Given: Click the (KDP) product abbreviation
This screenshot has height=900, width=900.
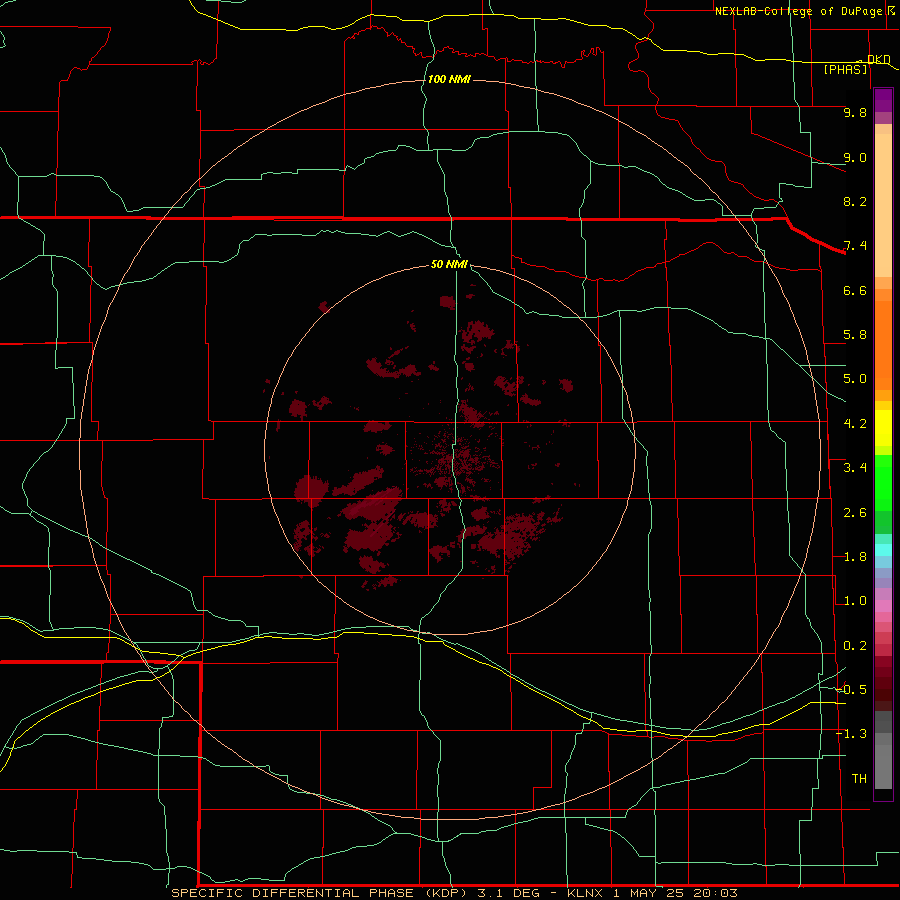Looking at the screenshot, I should coord(446,893).
